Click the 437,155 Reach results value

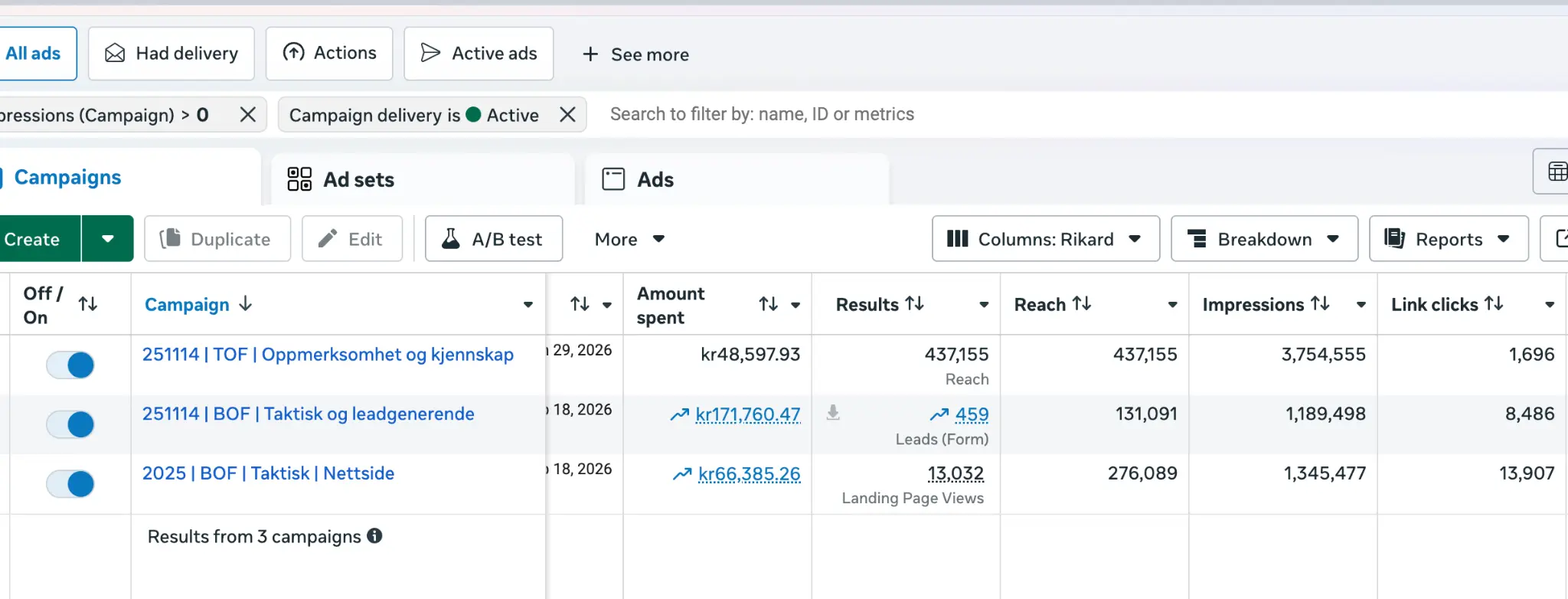click(x=957, y=355)
